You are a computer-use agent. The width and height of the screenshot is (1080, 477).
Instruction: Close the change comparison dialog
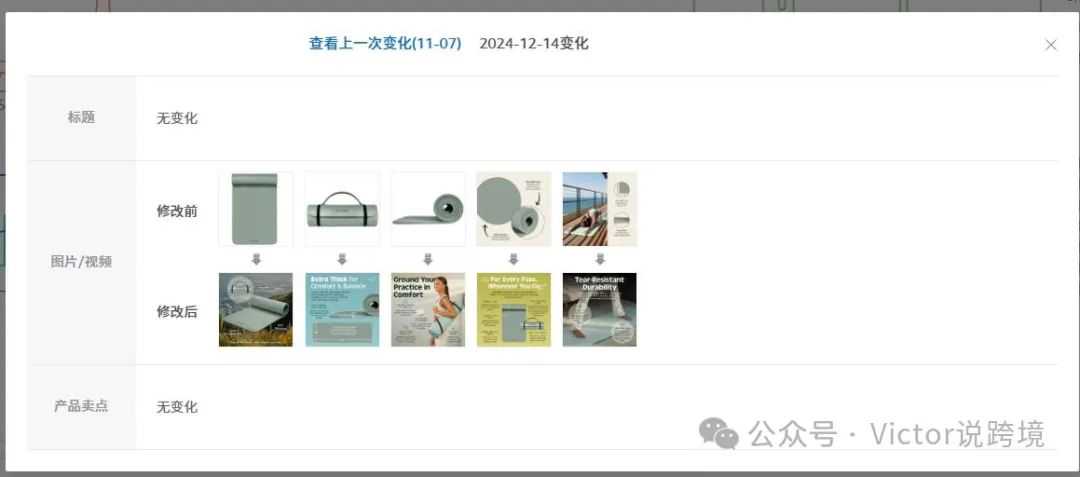pyautogui.click(x=1050, y=45)
